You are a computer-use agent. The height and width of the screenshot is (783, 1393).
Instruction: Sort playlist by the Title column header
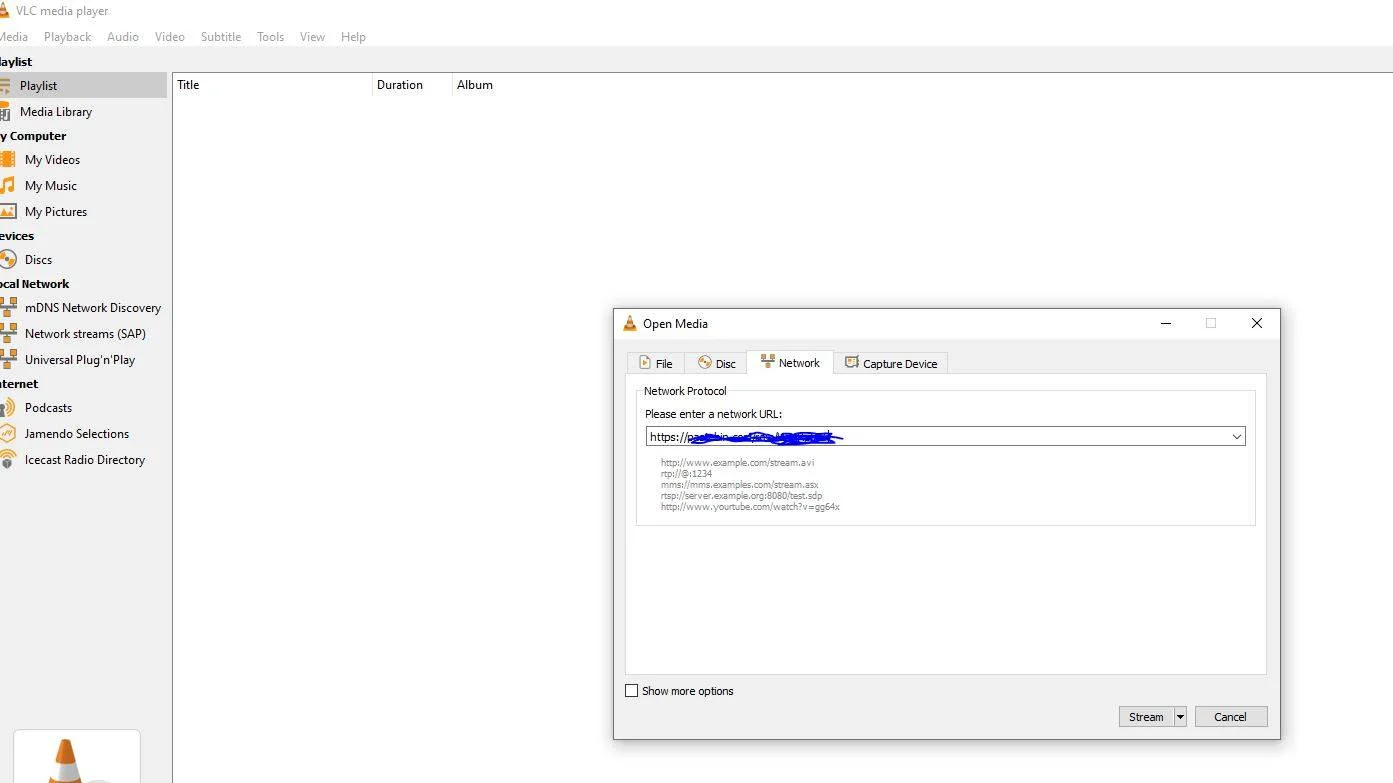point(272,85)
